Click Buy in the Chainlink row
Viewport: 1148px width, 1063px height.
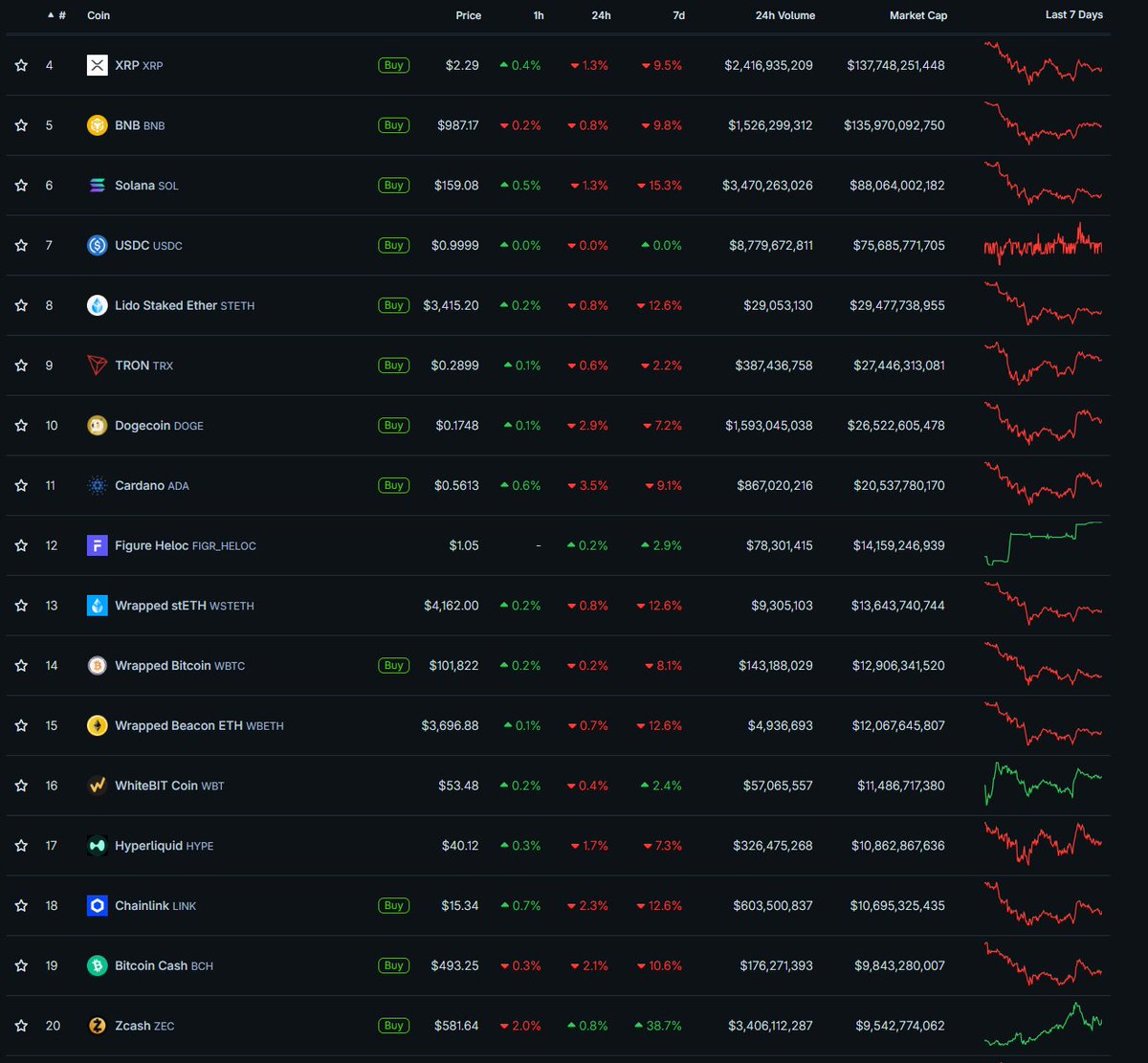tap(393, 906)
